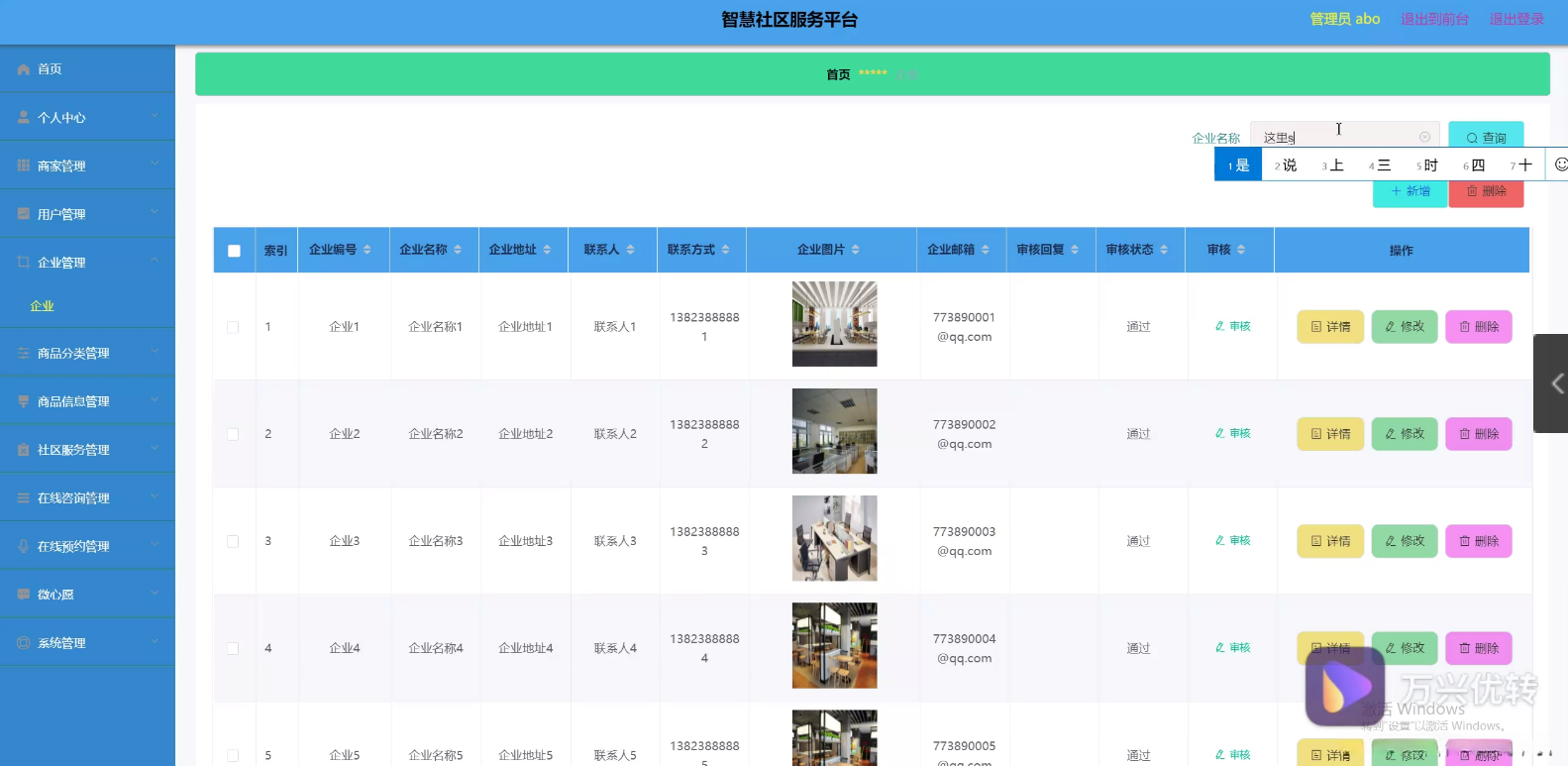Select IME candidate 说
Screen dimensions: 1568x766
point(1286,165)
